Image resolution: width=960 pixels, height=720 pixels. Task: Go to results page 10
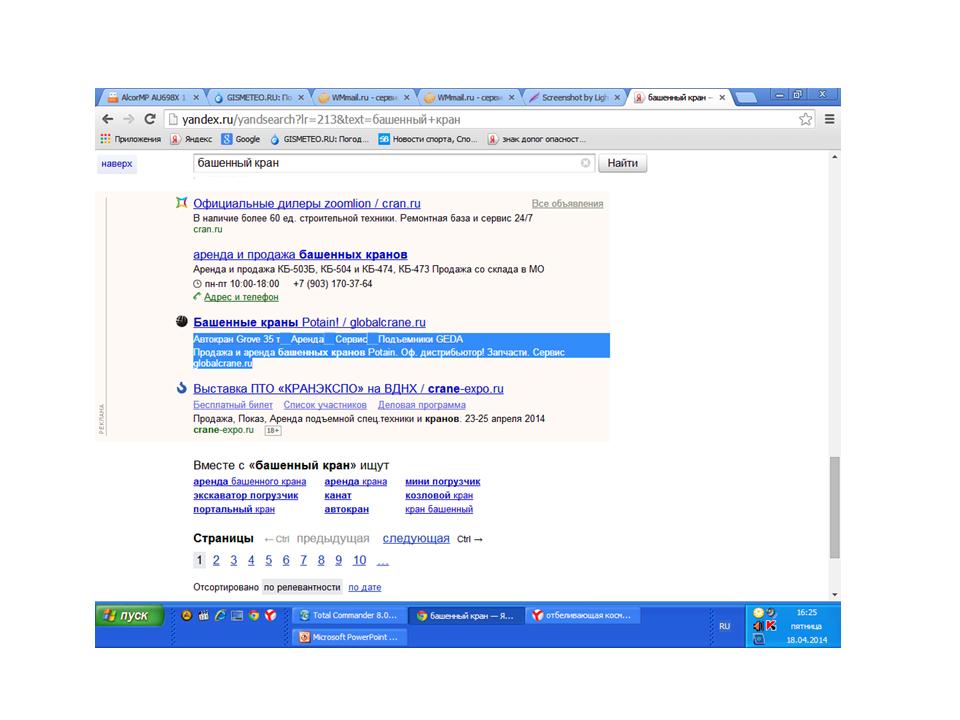[x=359, y=560]
